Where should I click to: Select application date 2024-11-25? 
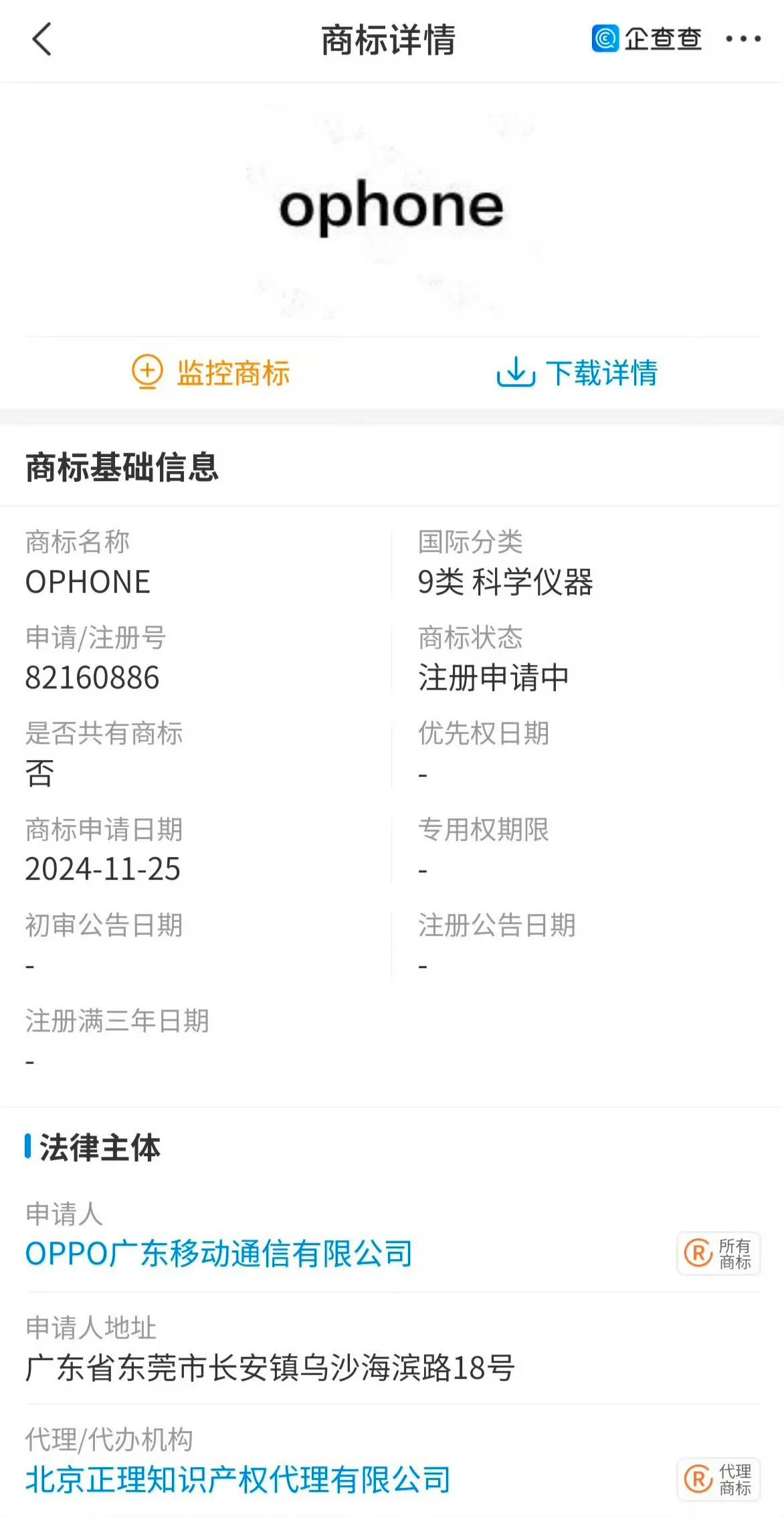[x=103, y=869]
